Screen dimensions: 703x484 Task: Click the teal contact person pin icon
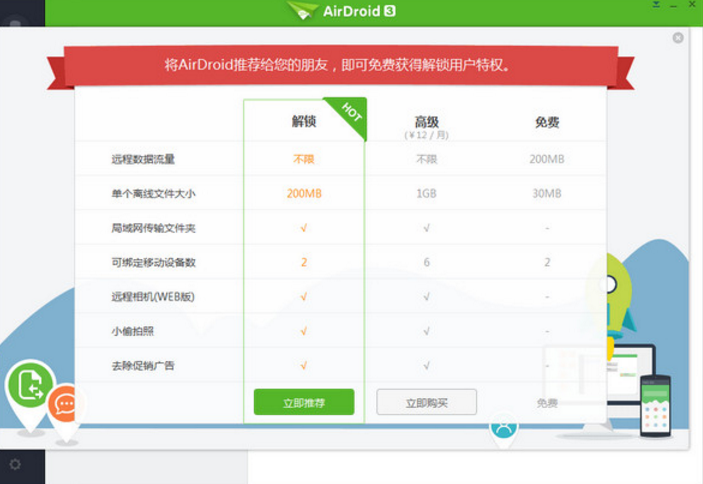[503, 428]
